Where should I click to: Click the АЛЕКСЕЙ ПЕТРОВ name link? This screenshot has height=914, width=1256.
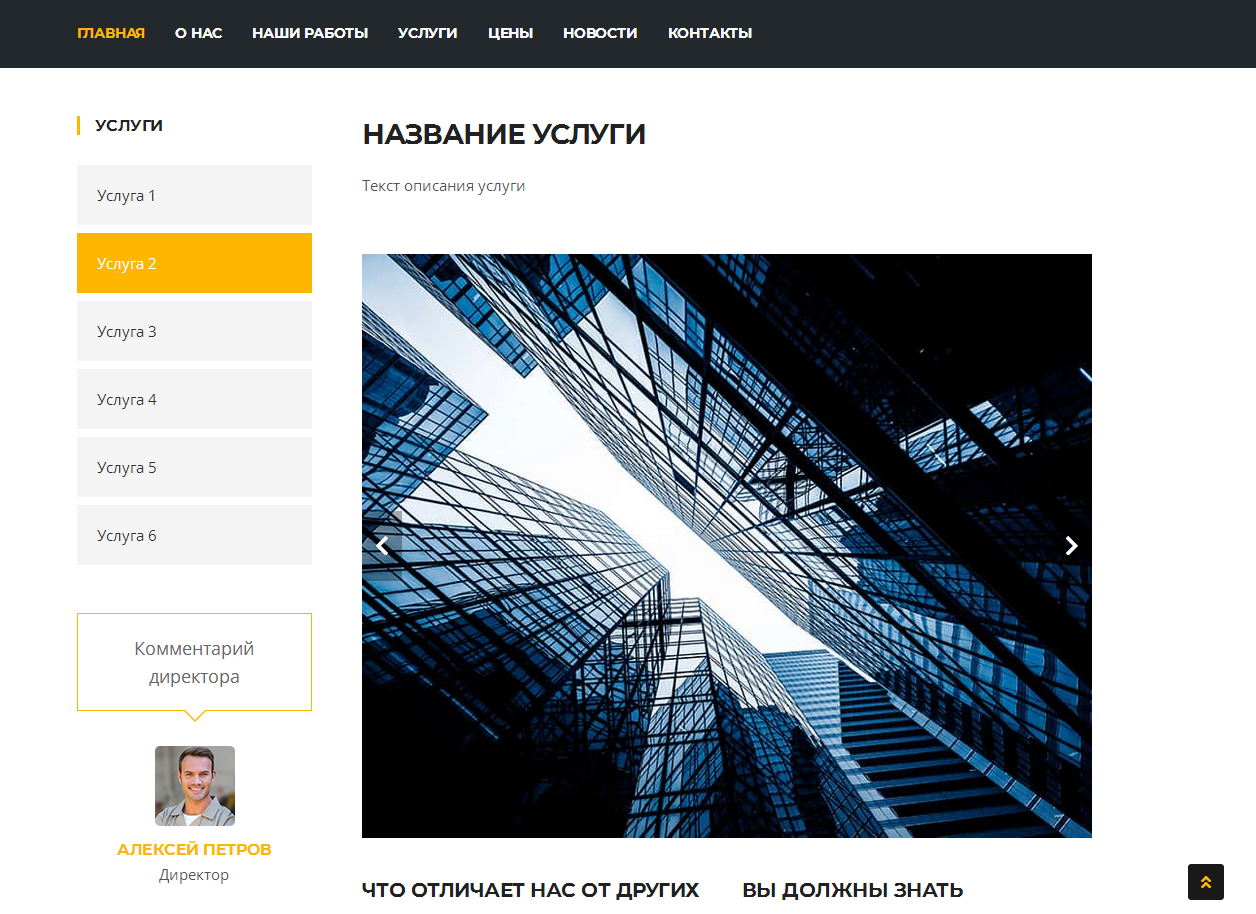coord(194,849)
